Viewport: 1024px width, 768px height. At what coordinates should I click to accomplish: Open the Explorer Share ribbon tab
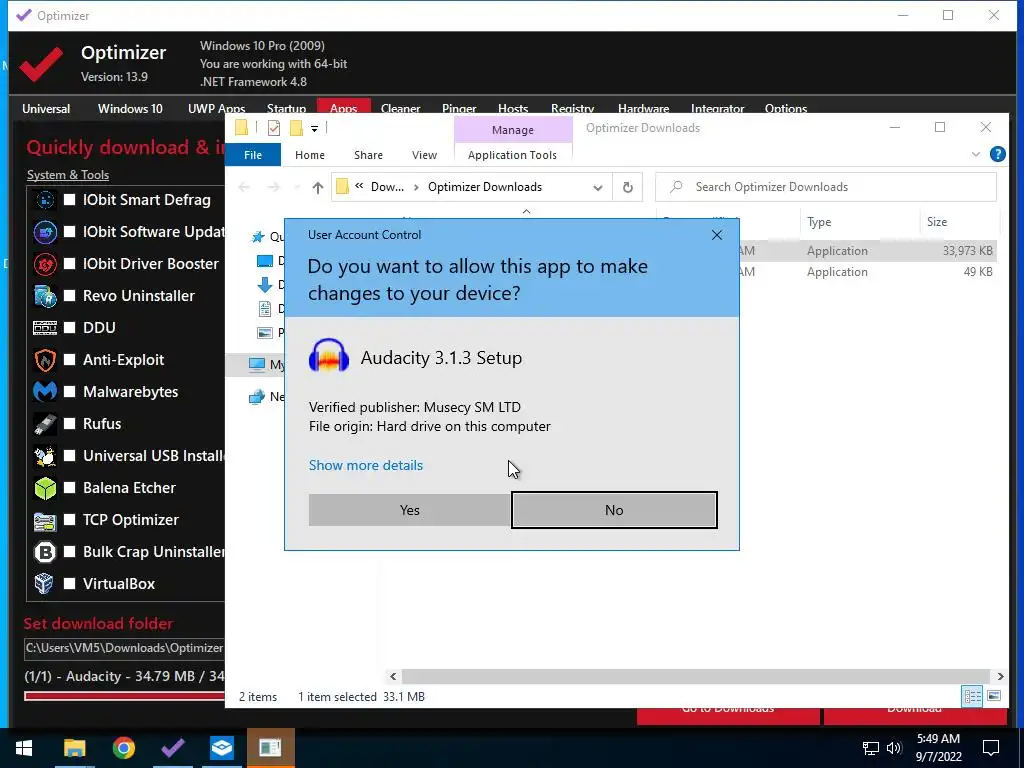(x=368, y=155)
